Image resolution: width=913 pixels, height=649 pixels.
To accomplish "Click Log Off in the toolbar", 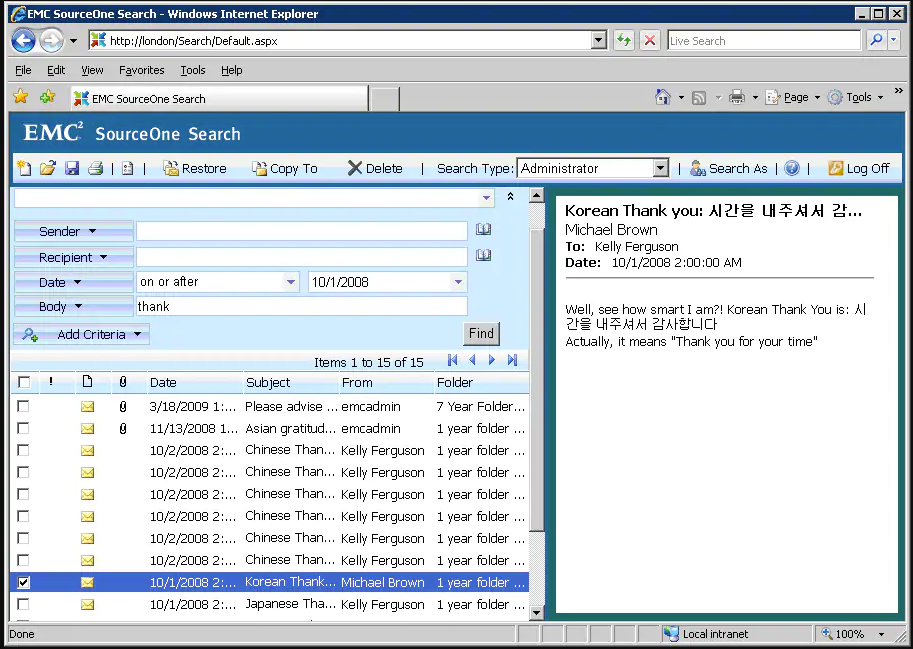I will 858,168.
